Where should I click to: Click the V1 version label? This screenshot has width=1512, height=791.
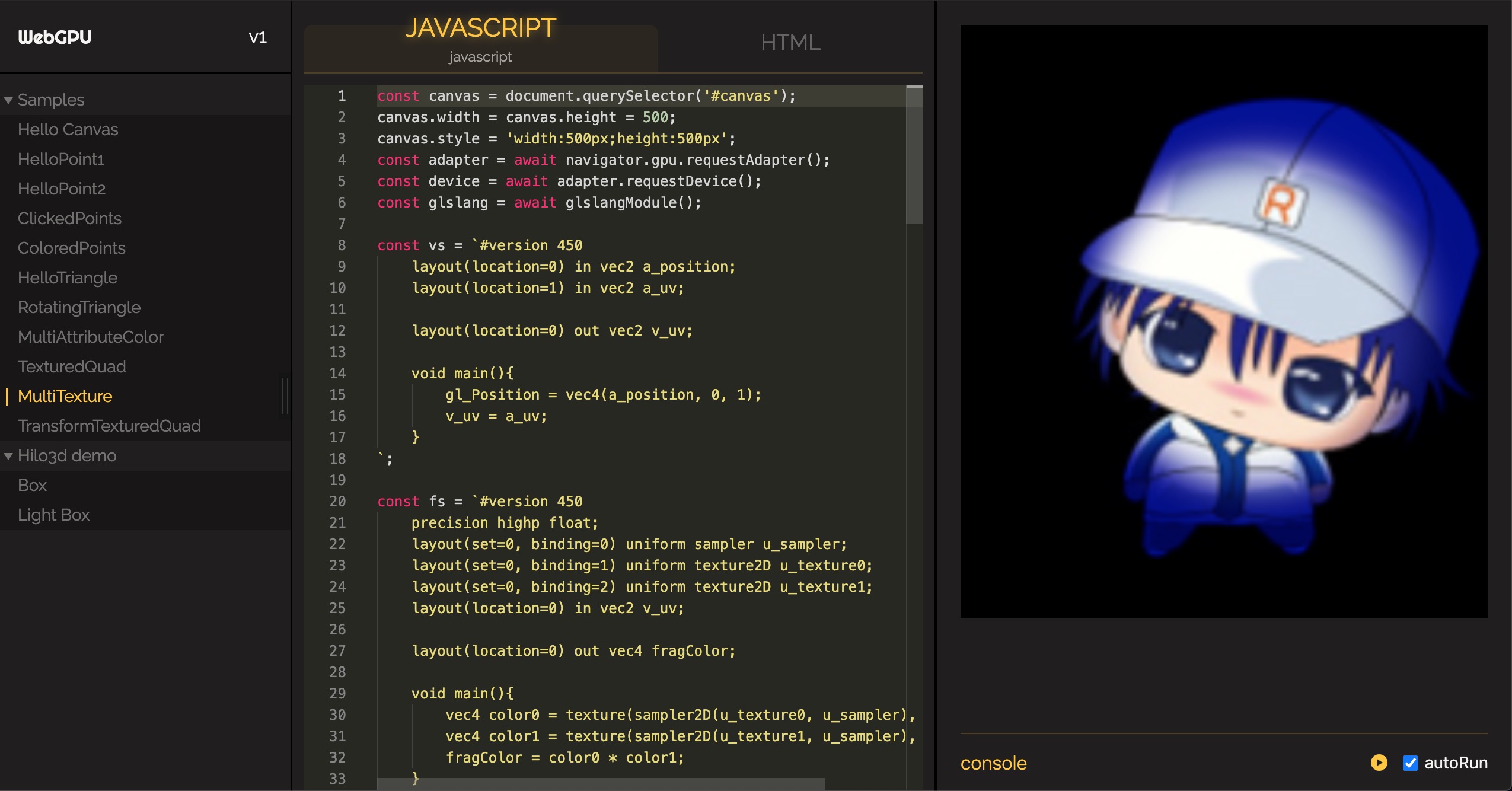[x=257, y=37]
